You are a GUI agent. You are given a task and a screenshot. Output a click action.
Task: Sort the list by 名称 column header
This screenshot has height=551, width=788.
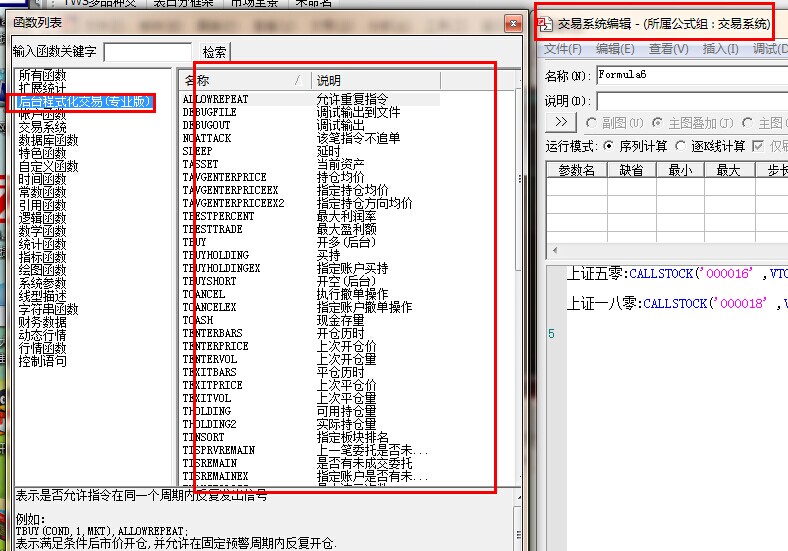[240, 80]
